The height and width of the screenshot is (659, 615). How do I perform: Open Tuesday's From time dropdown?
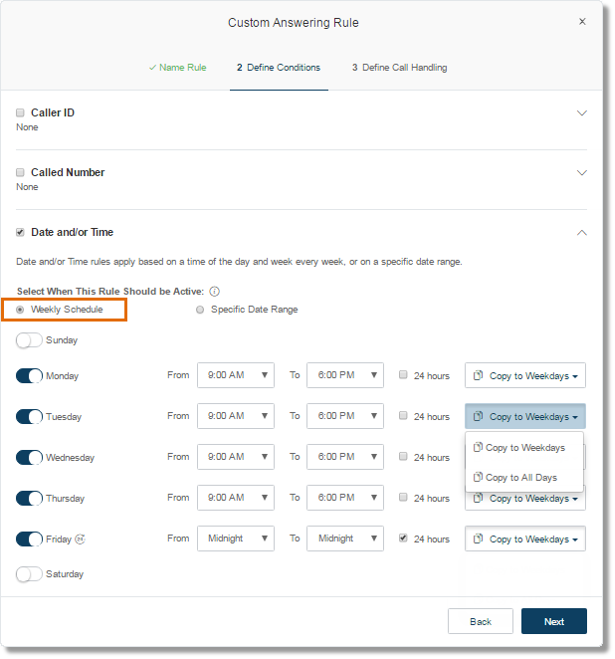click(x=236, y=416)
